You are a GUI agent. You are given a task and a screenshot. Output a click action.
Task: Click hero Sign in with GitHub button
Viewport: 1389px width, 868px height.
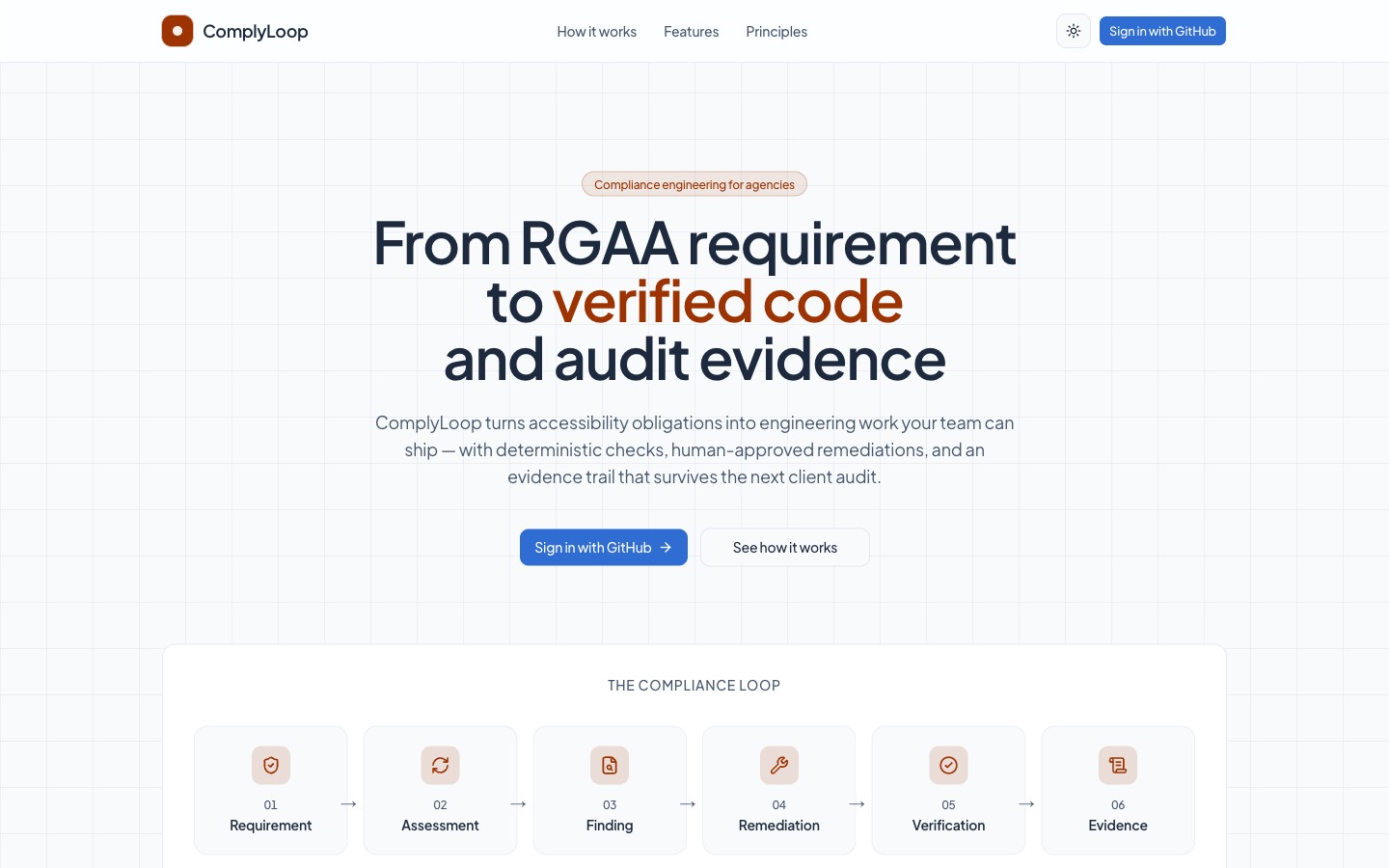coord(604,547)
